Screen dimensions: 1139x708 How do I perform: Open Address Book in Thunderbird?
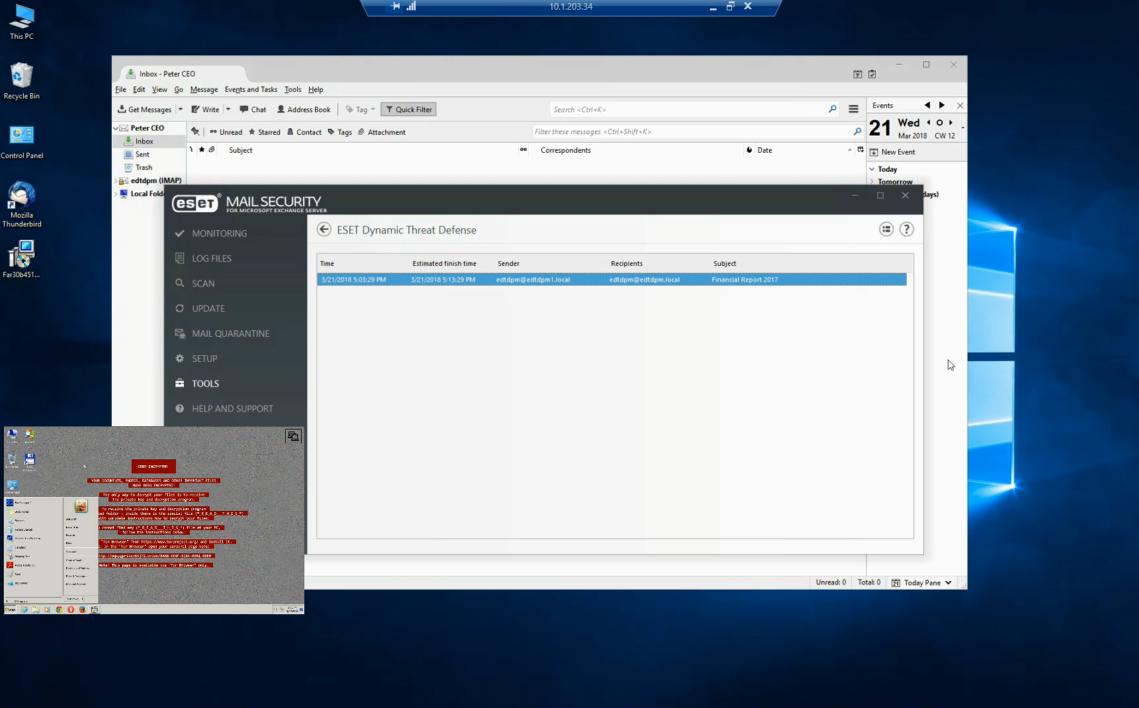coord(303,110)
